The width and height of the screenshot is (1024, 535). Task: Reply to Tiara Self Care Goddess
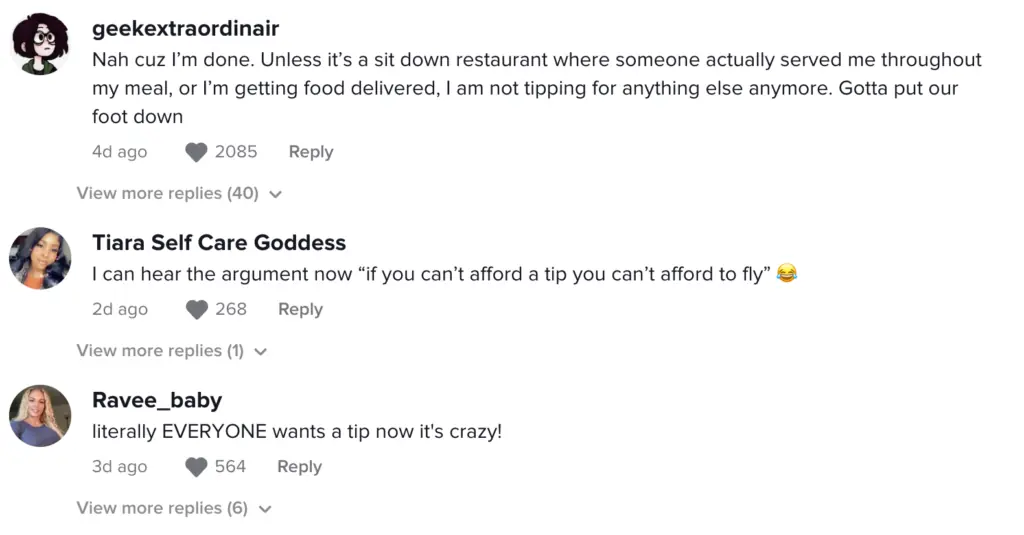pyautogui.click(x=300, y=309)
